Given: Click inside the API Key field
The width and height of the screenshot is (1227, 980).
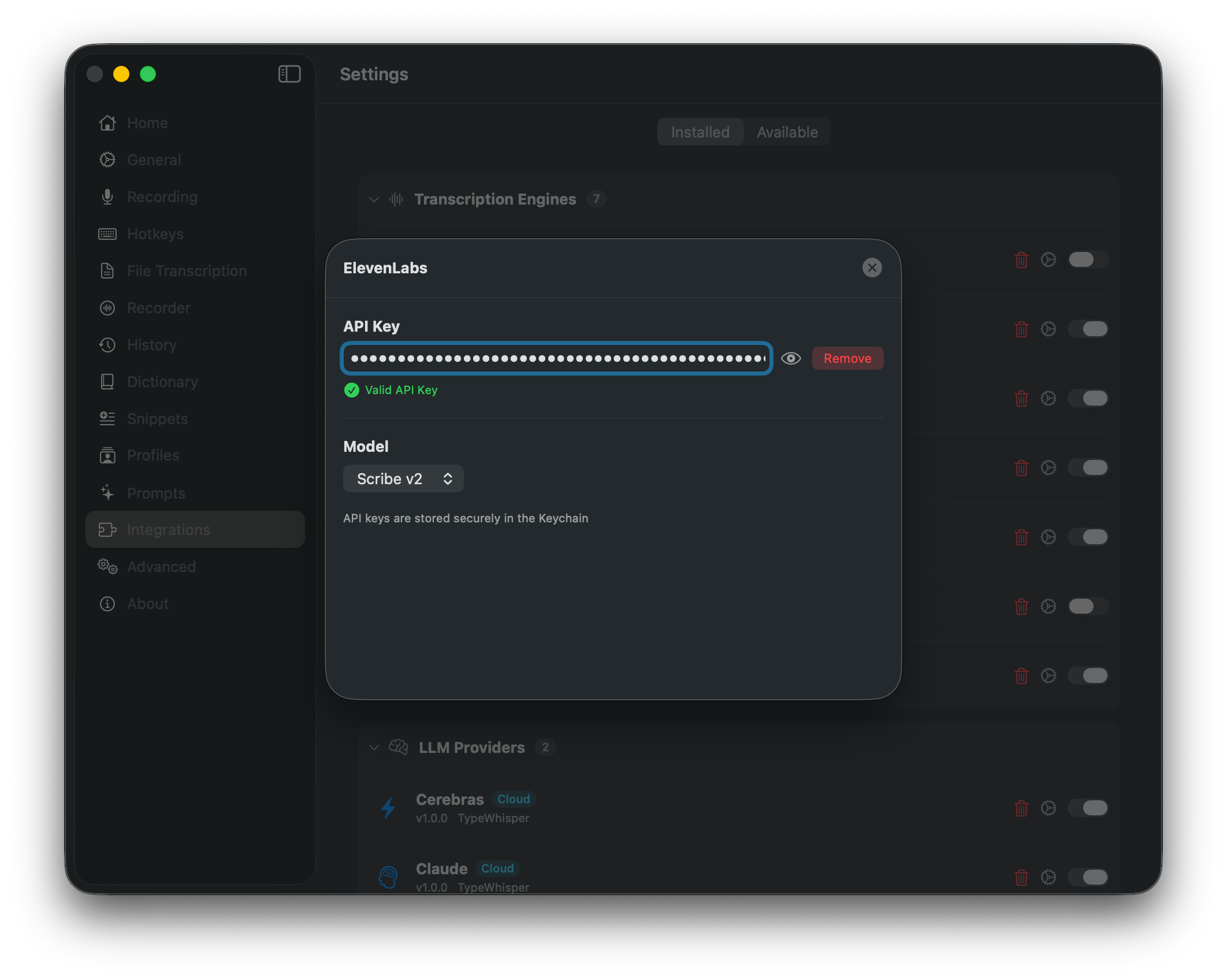Looking at the screenshot, I should [x=556, y=358].
